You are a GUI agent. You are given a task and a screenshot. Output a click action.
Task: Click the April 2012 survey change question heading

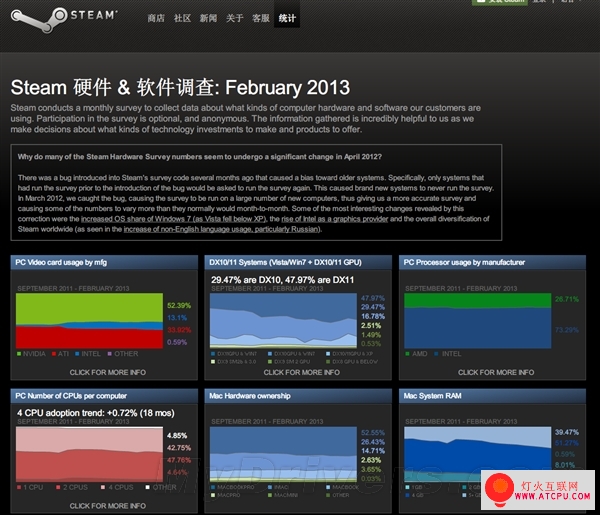click(200, 157)
